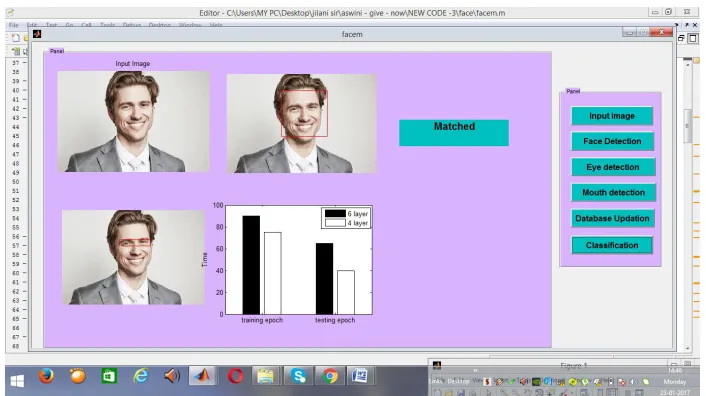Open Database Updation

point(612,218)
